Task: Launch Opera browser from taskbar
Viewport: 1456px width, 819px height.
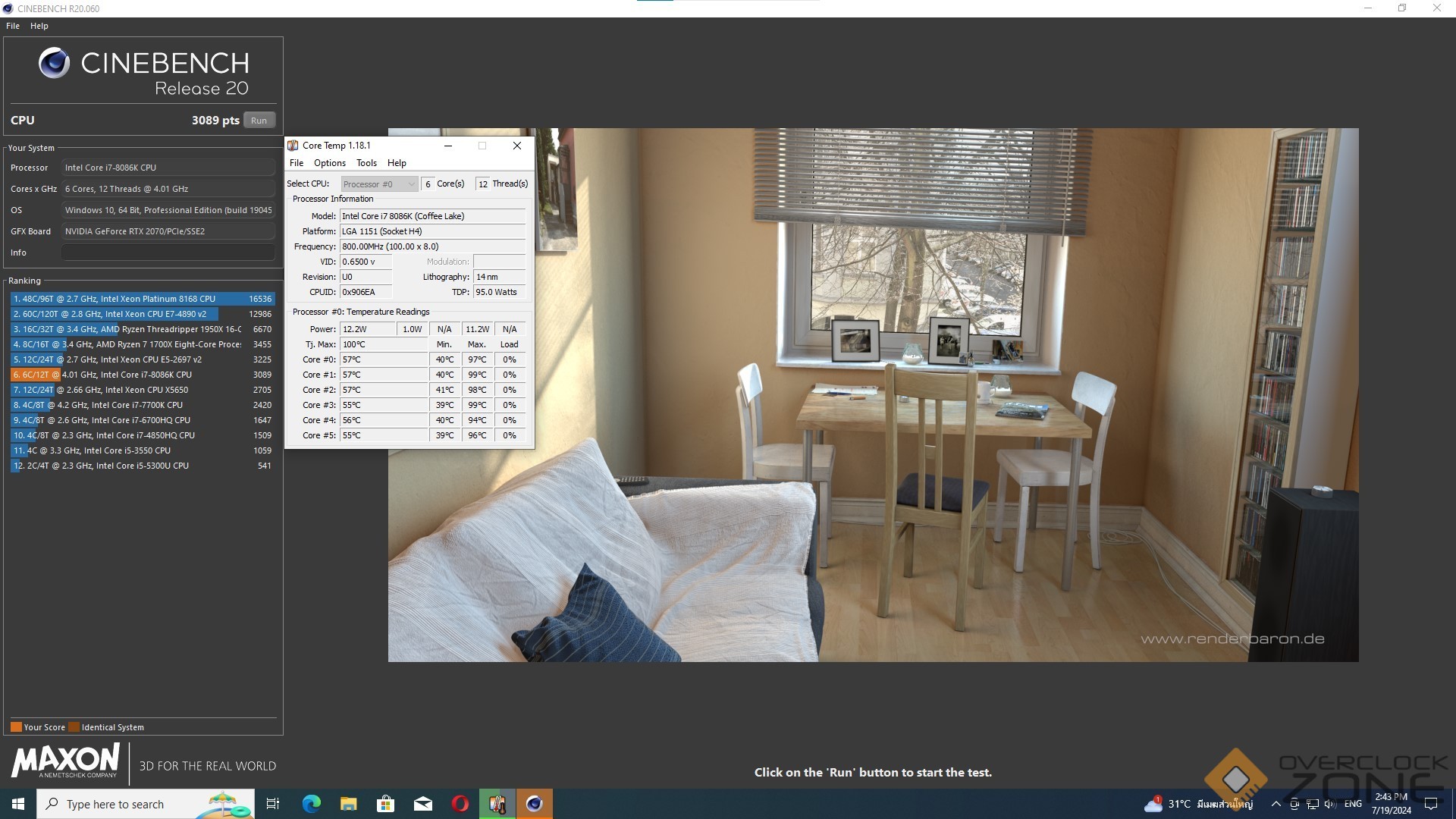Action: click(460, 804)
